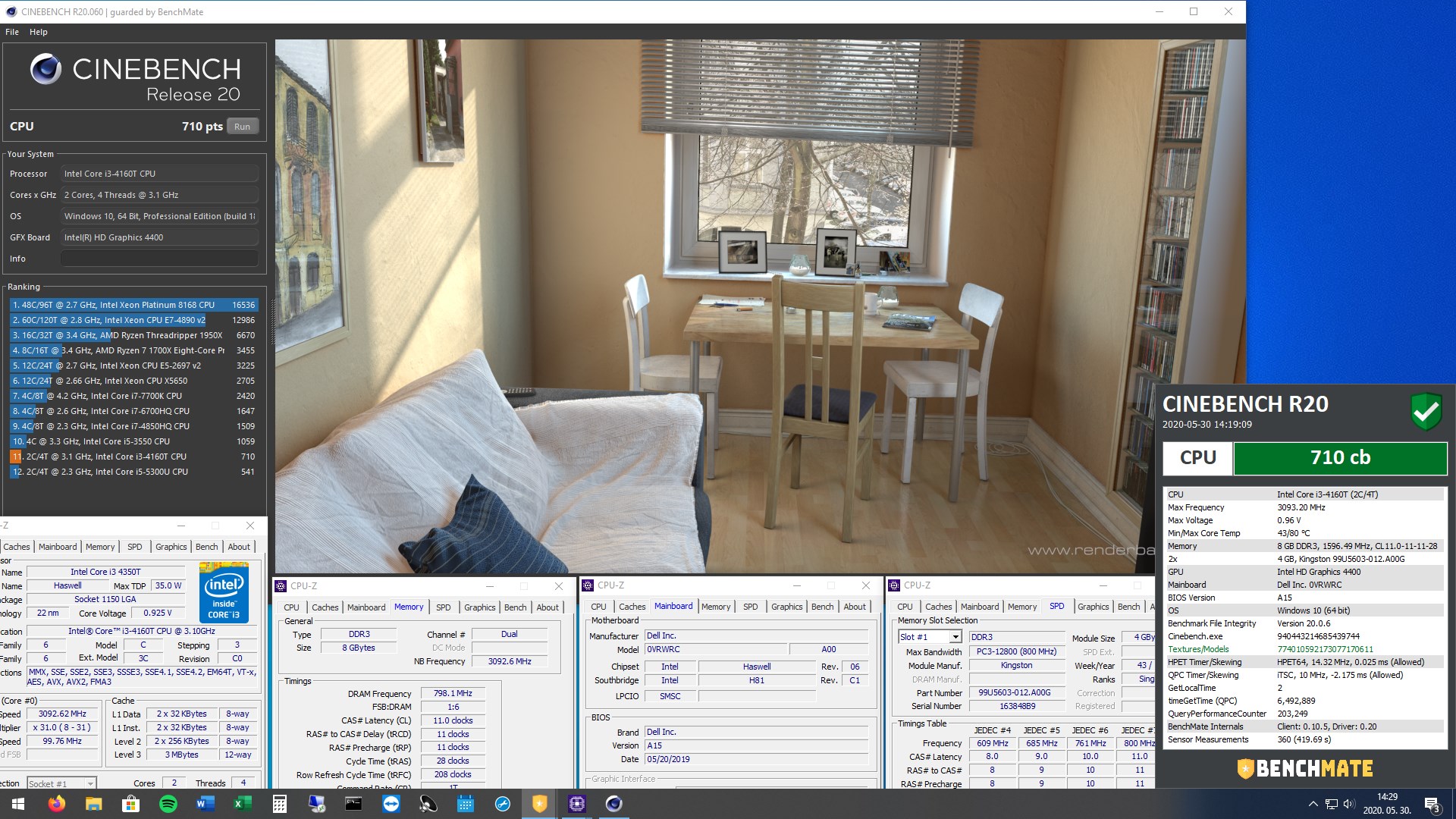Open the Windows Start menu

click(x=18, y=804)
